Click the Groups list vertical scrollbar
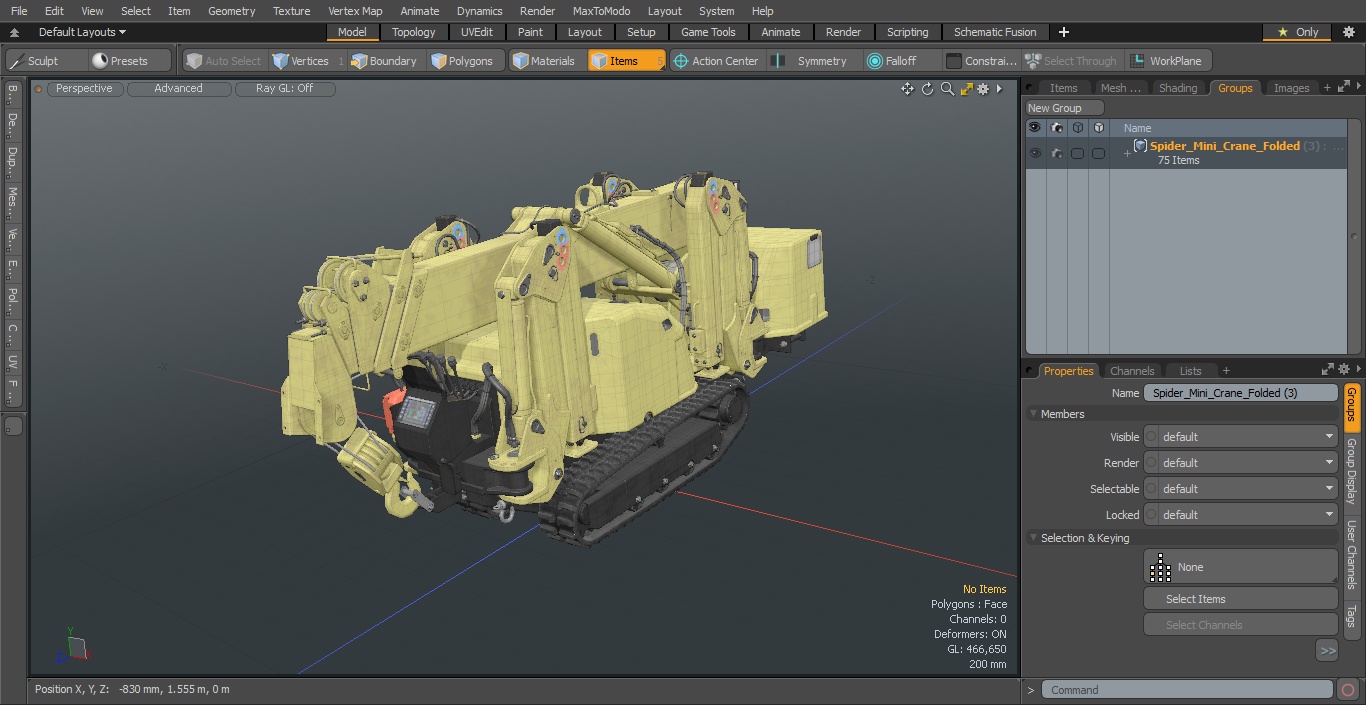The width and height of the screenshot is (1366, 705). (x=1355, y=237)
